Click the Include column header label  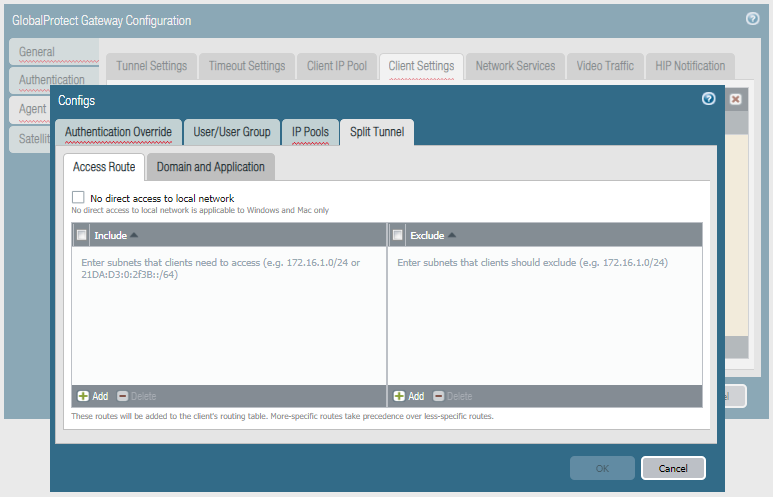(x=110, y=235)
